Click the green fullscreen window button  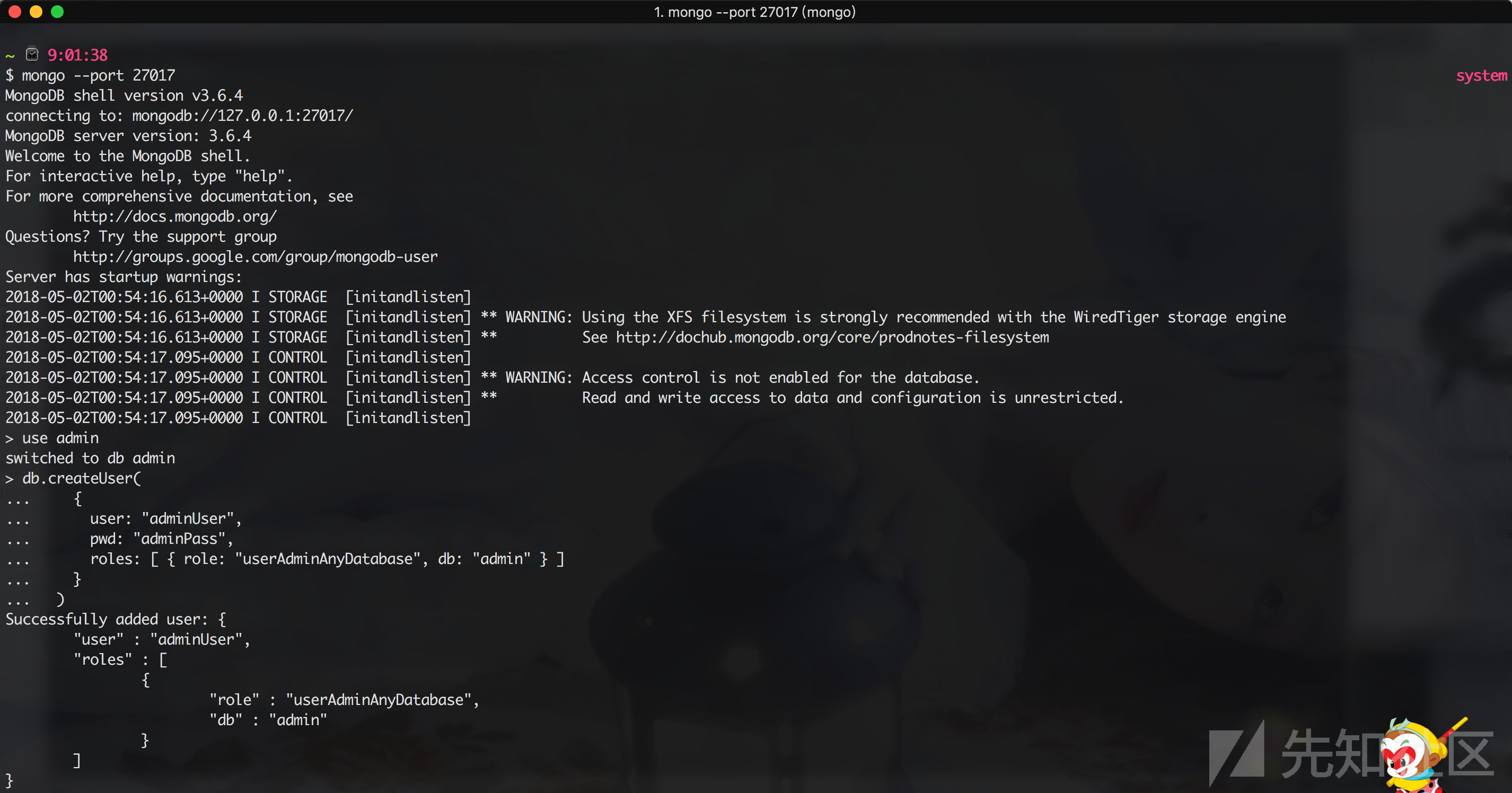point(57,12)
